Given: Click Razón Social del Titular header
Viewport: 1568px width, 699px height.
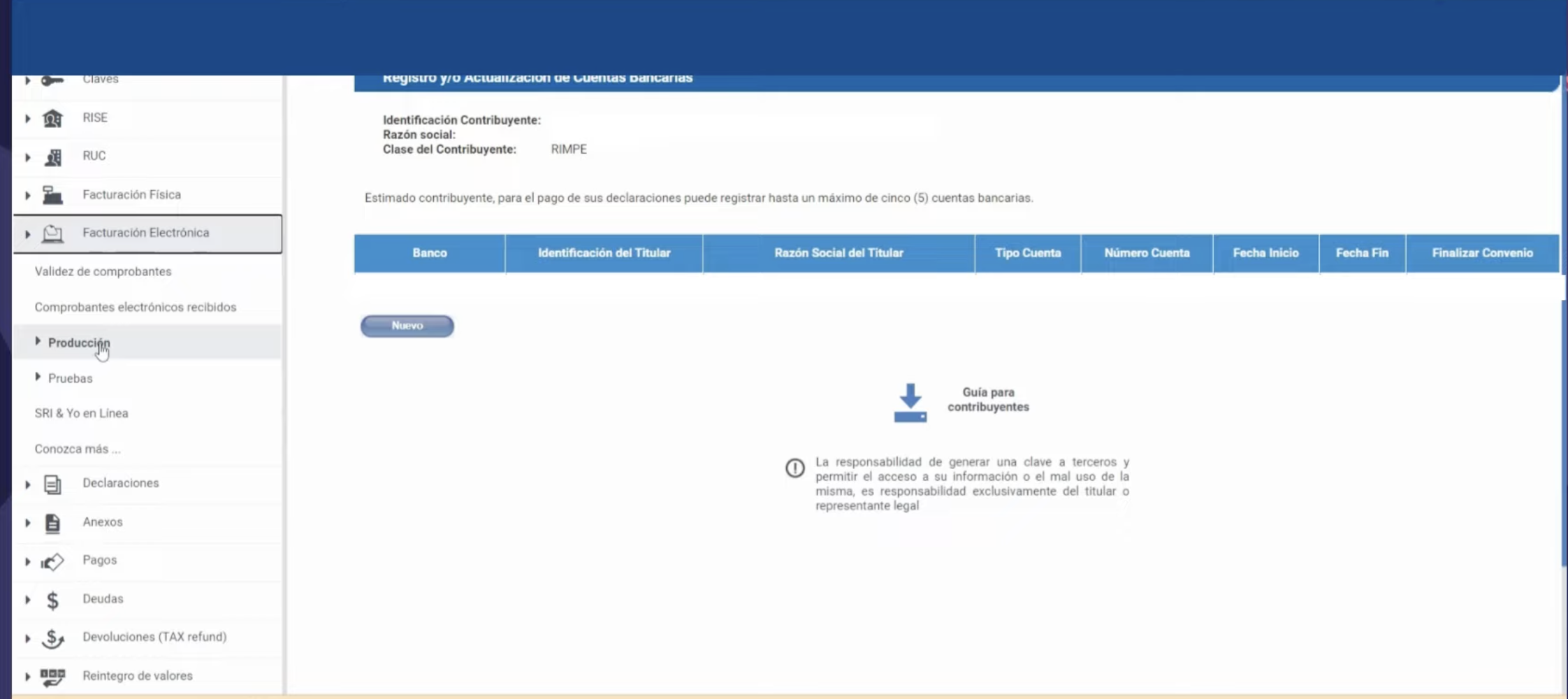Looking at the screenshot, I should tap(839, 253).
